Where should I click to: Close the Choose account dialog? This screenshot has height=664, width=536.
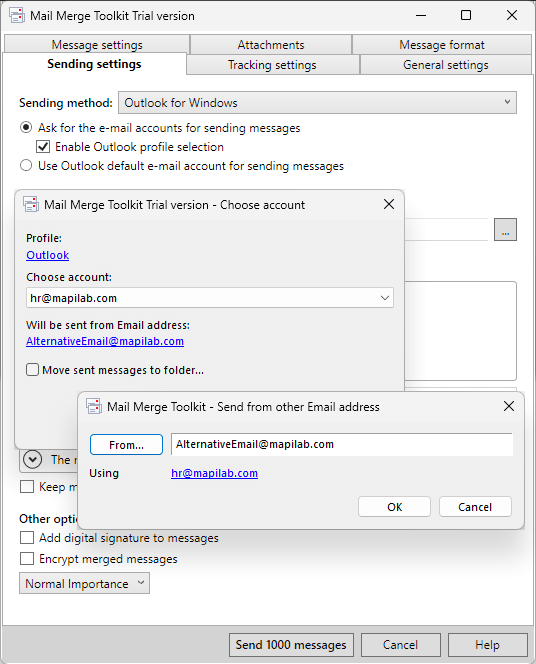pos(389,204)
